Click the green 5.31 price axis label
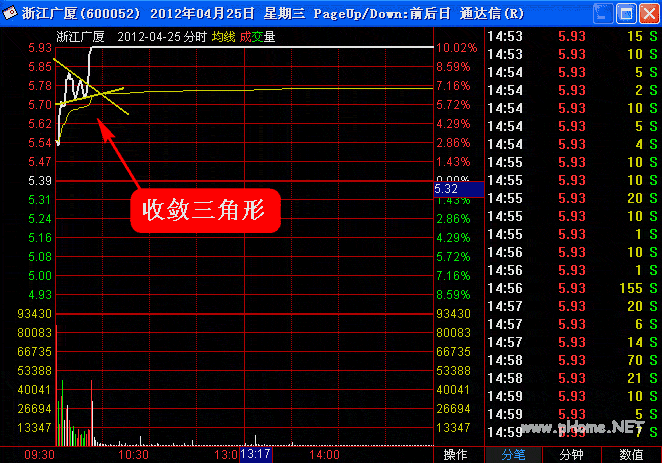Image resolution: width=662 pixels, height=463 pixels. click(x=40, y=200)
